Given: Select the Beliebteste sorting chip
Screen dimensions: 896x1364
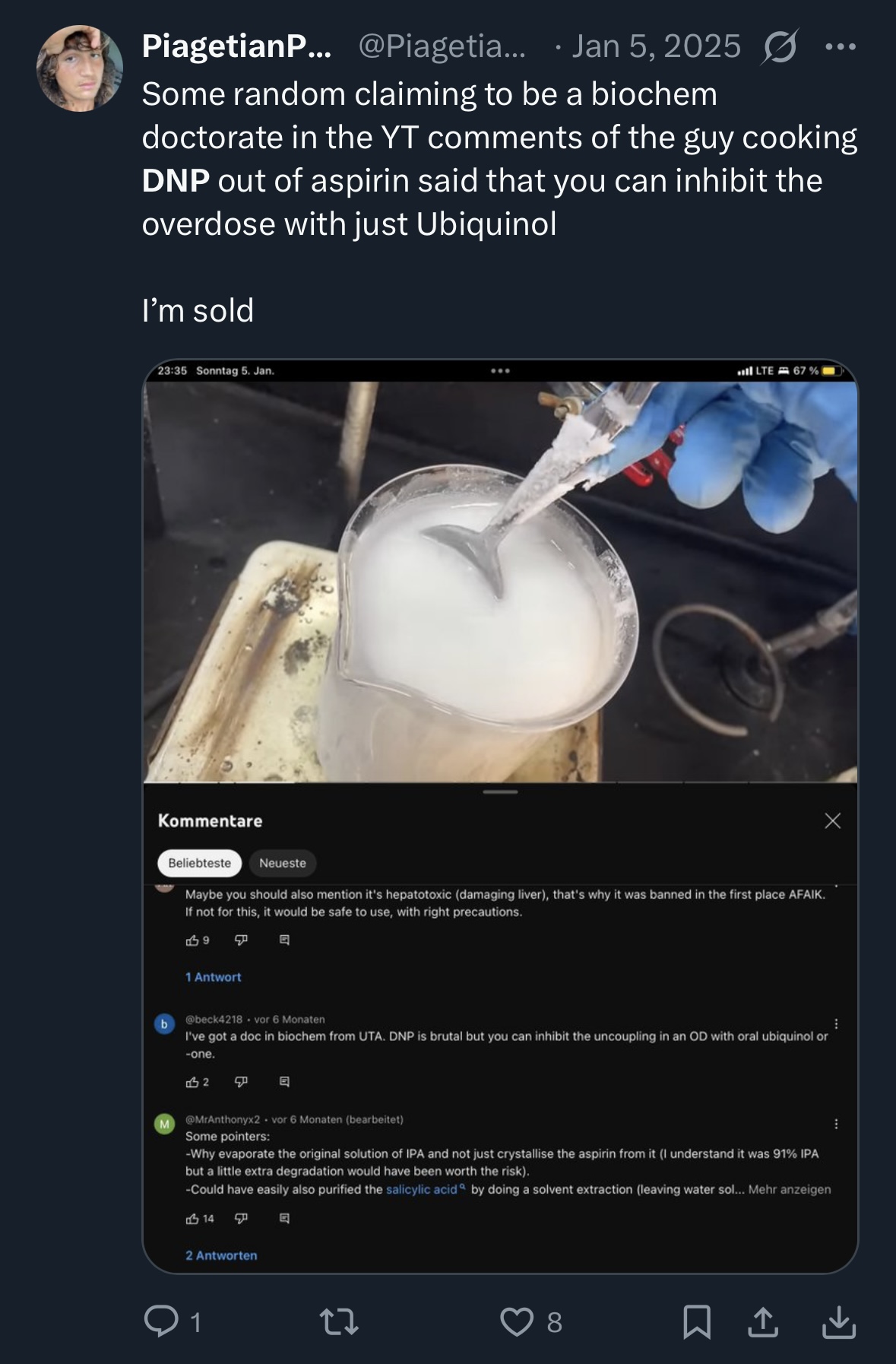Looking at the screenshot, I should click(199, 863).
